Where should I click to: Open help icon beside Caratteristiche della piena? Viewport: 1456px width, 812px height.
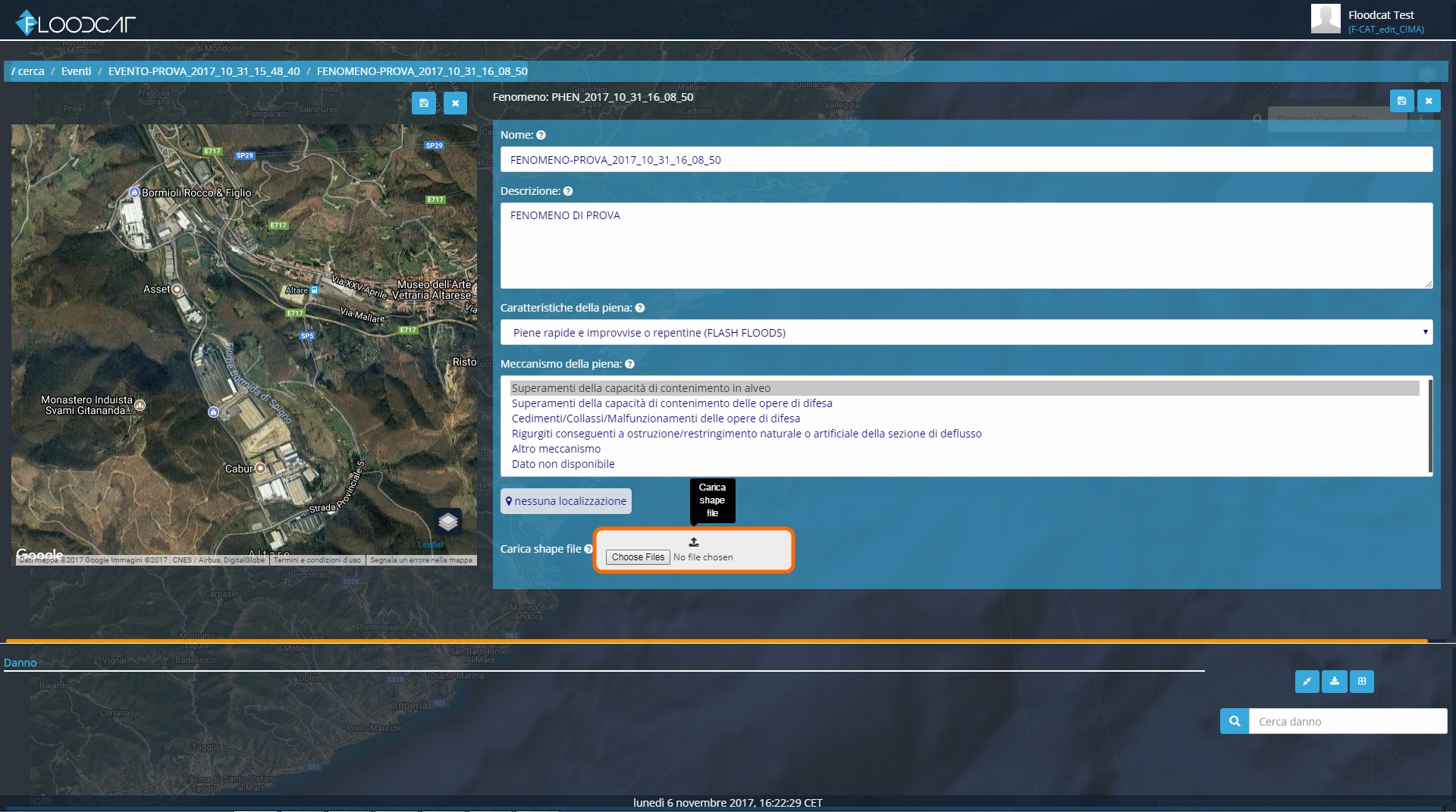640,309
